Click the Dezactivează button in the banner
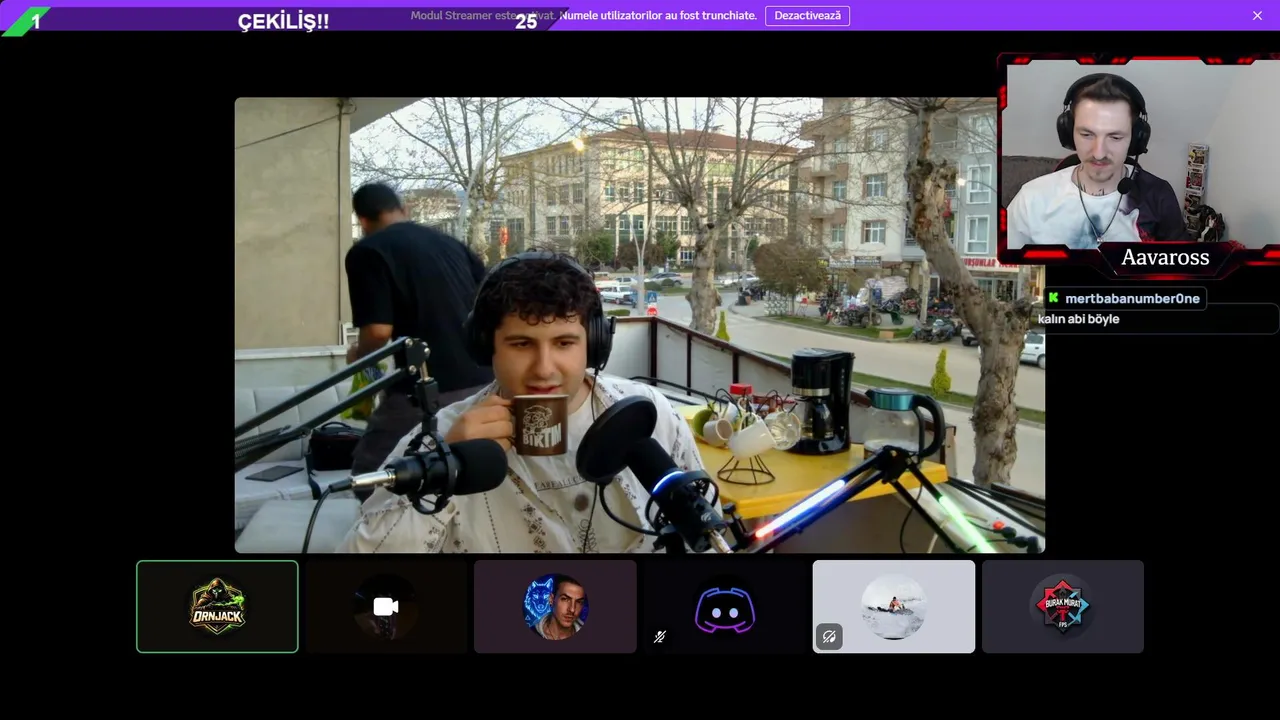 coord(807,16)
